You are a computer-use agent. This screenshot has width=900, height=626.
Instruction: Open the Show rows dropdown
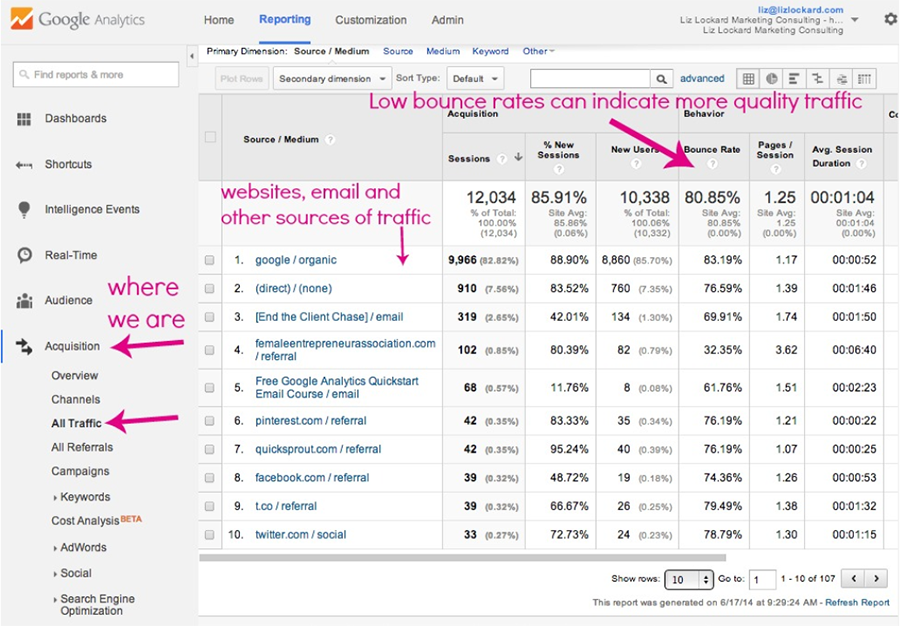click(688, 580)
